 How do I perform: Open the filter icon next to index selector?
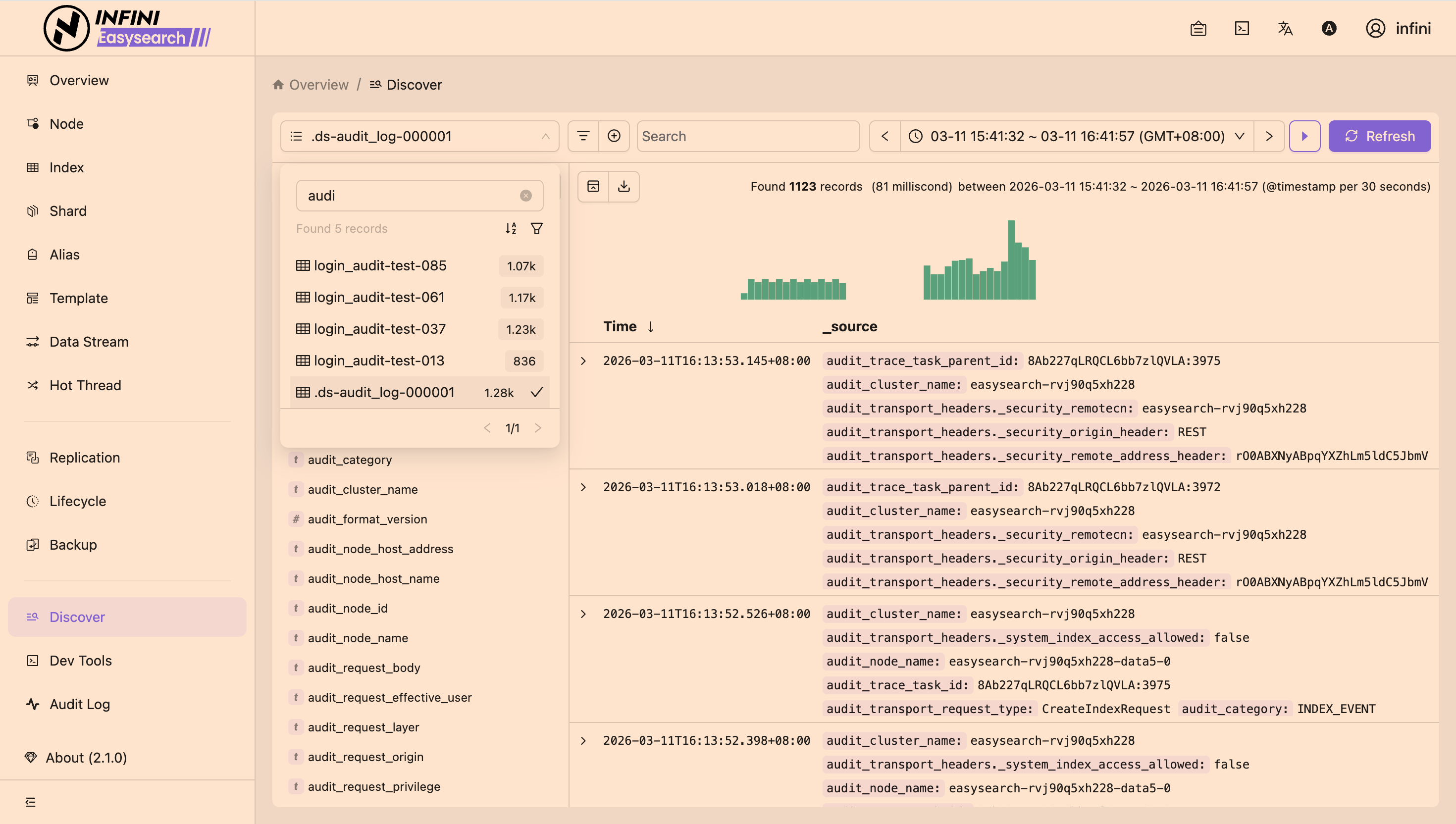pos(583,136)
